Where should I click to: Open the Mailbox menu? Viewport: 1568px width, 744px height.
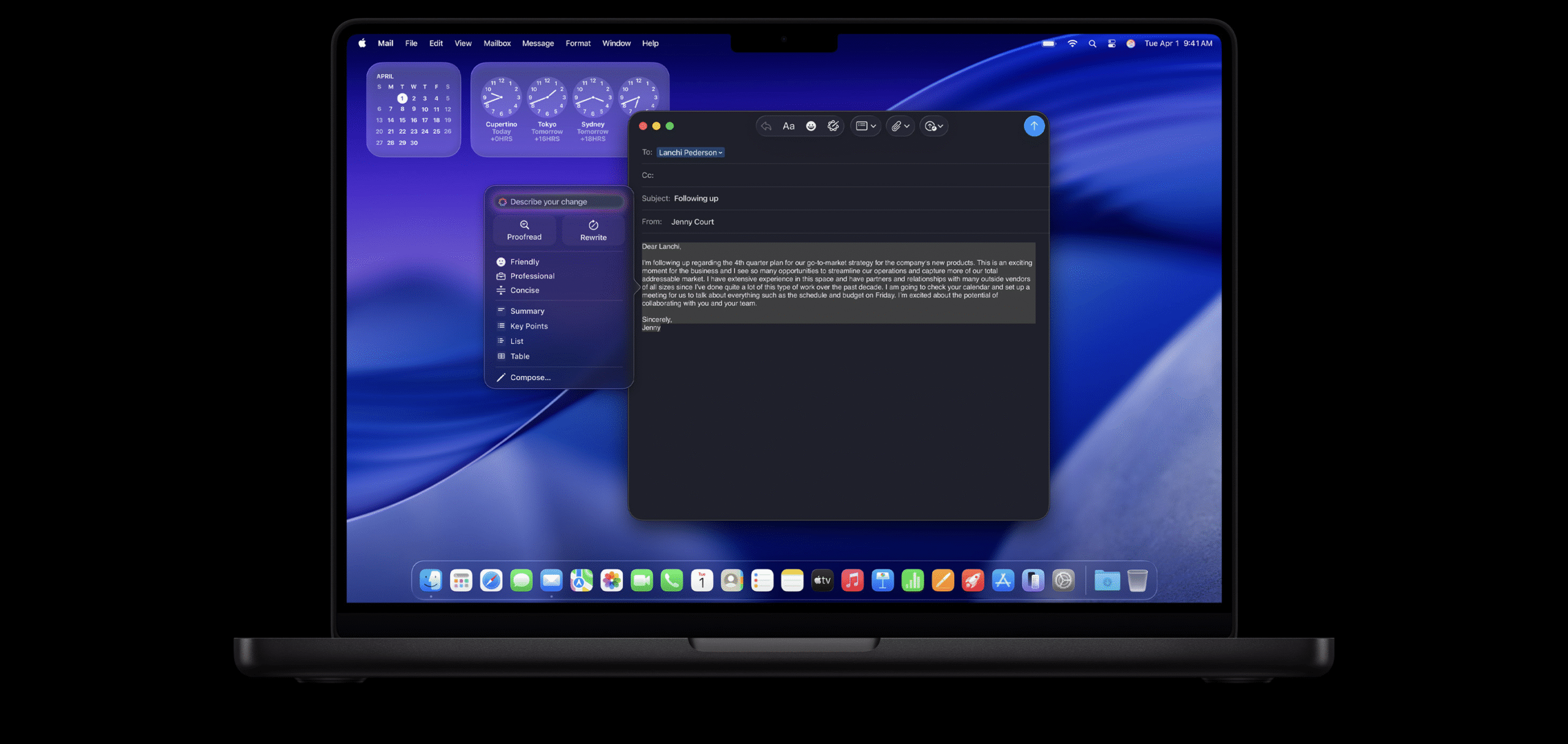coord(497,44)
